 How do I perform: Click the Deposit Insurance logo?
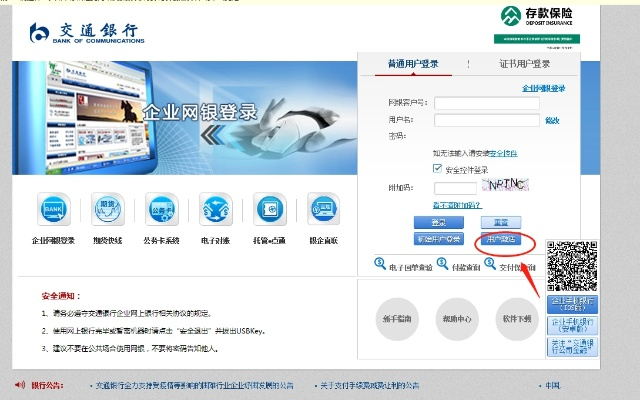(x=537, y=16)
